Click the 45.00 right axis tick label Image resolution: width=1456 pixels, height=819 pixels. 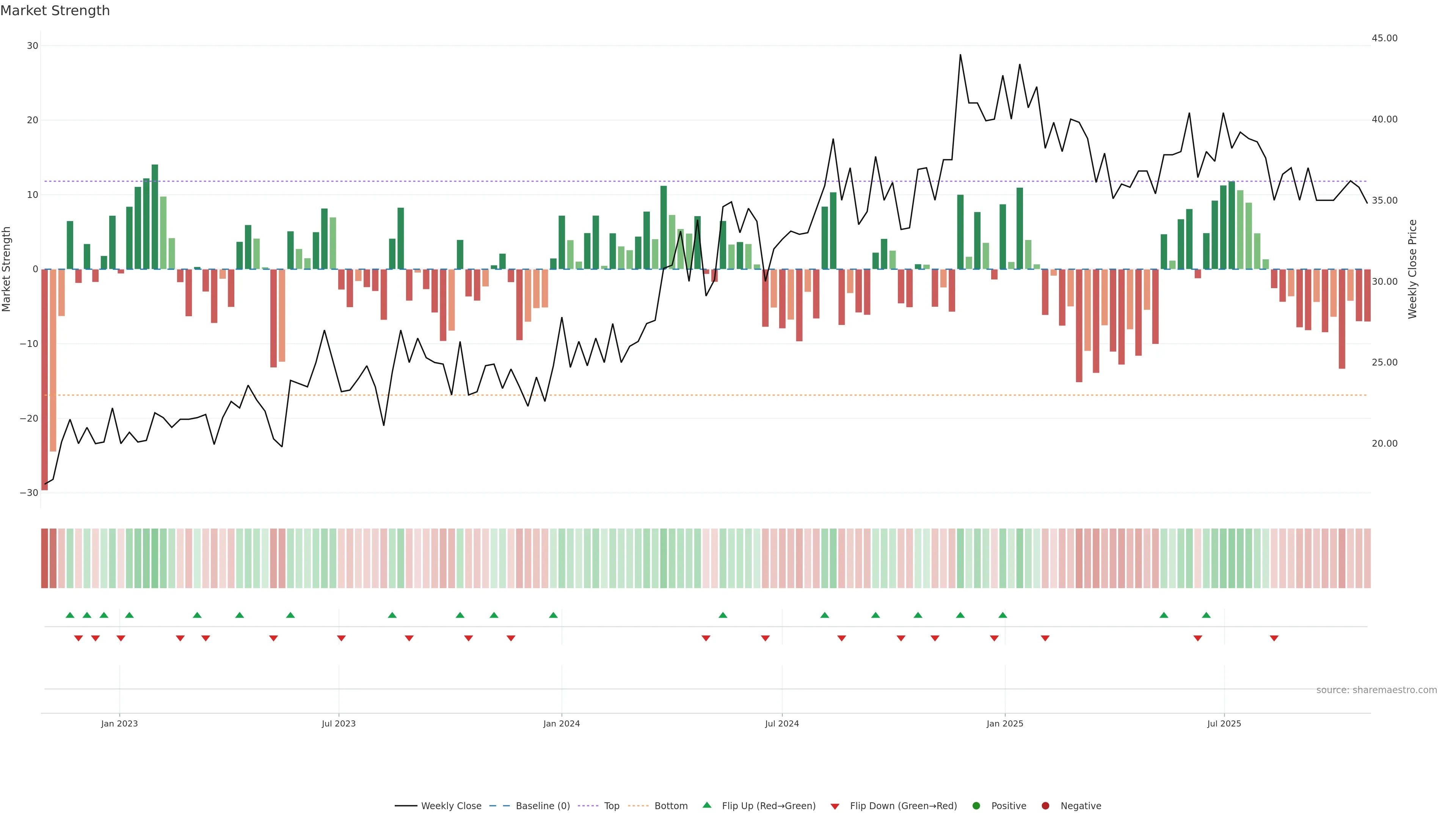pyautogui.click(x=1384, y=38)
